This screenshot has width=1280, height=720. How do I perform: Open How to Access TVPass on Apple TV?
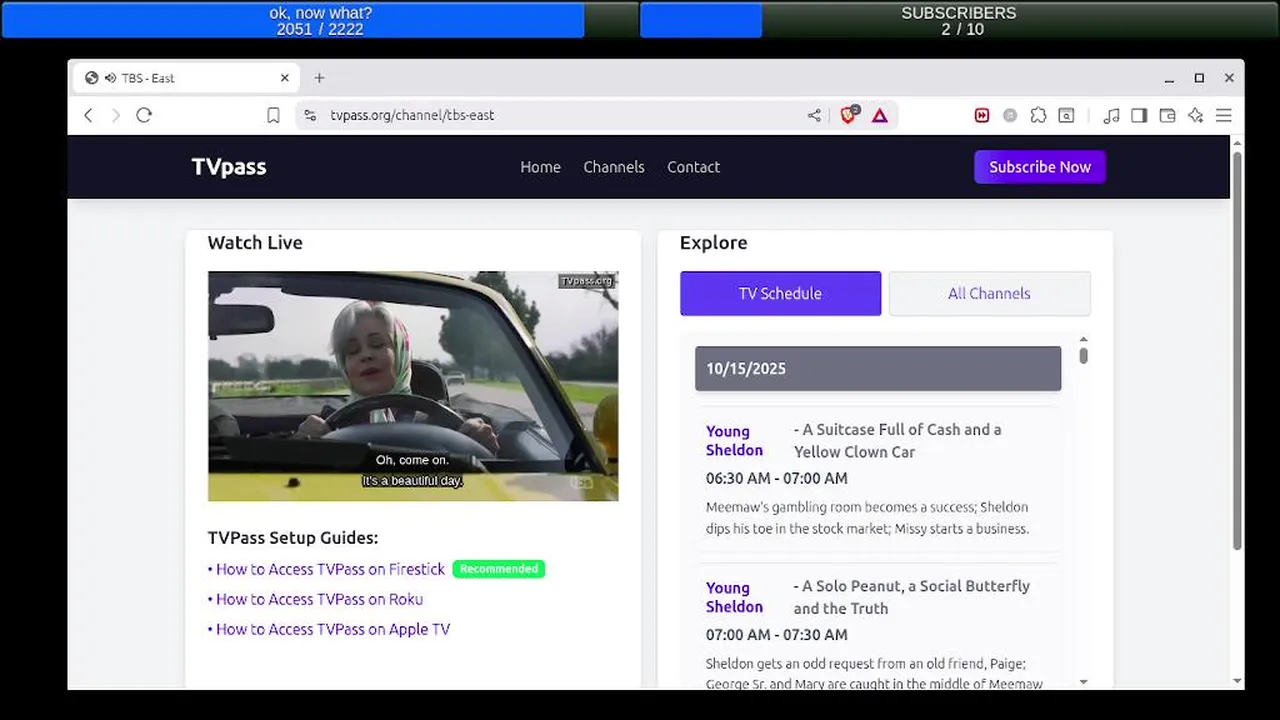[x=333, y=629]
